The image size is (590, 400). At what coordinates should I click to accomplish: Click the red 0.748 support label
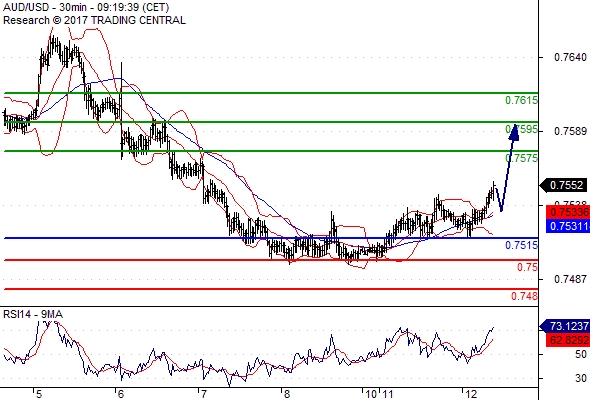point(524,296)
